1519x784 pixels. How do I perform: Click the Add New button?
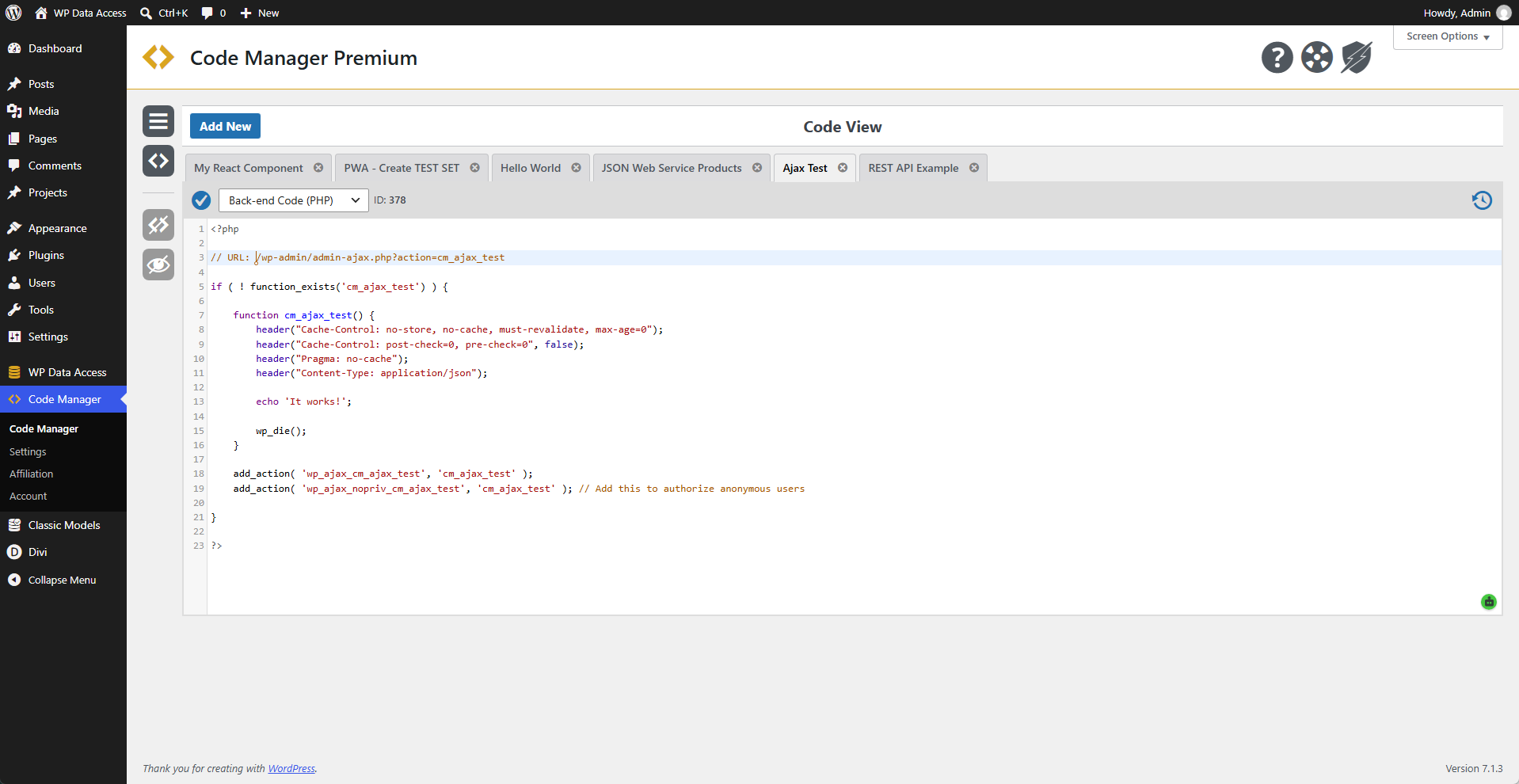225,126
